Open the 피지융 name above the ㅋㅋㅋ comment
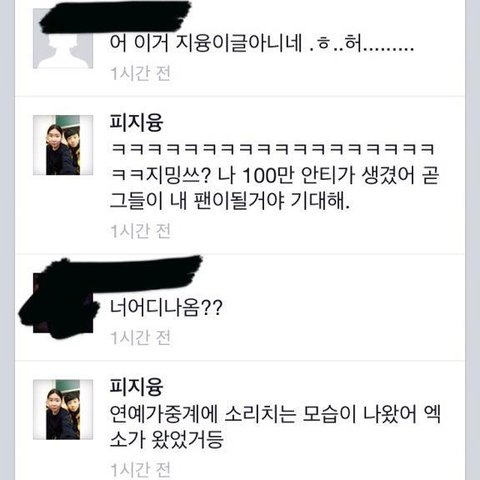The image size is (480, 480). 136,123
